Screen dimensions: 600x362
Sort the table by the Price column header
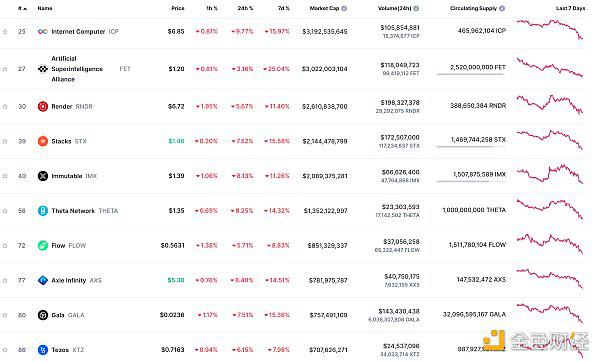pos(178,8)
